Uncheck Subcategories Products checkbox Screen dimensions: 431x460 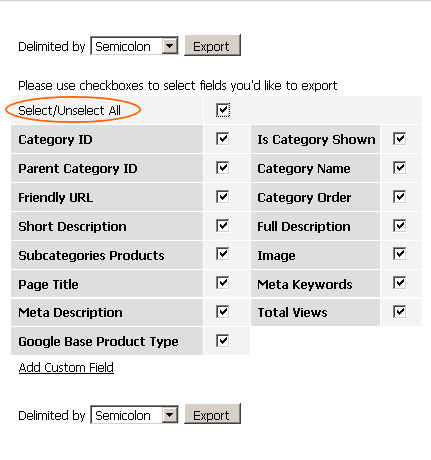tap(222, 254)
